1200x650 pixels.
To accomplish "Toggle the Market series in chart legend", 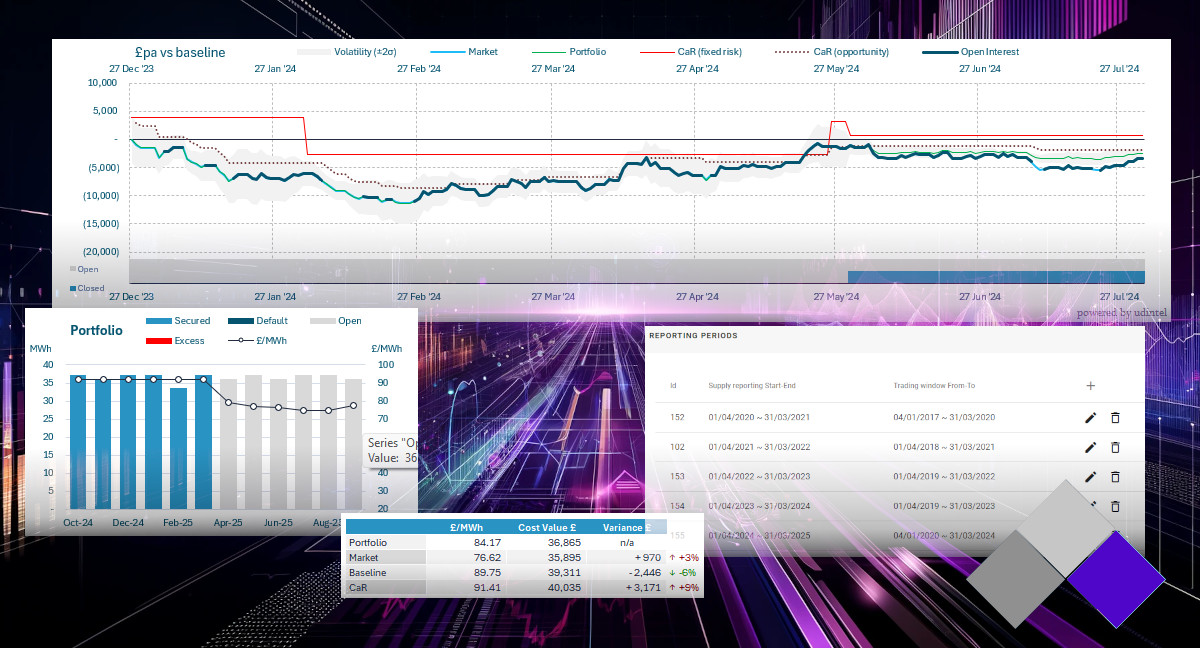I will coord(482,52).
